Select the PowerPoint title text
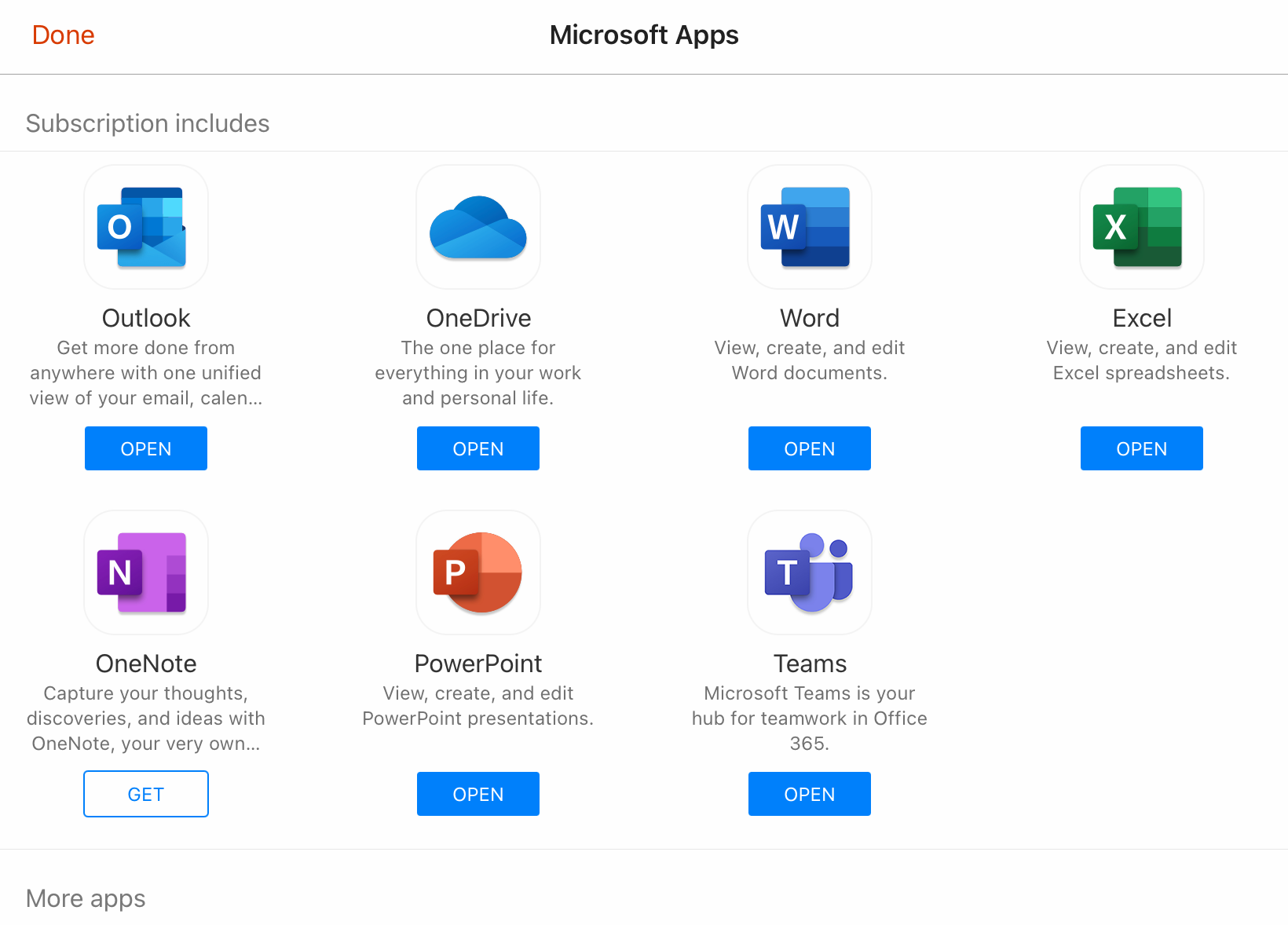 point(478,664)
